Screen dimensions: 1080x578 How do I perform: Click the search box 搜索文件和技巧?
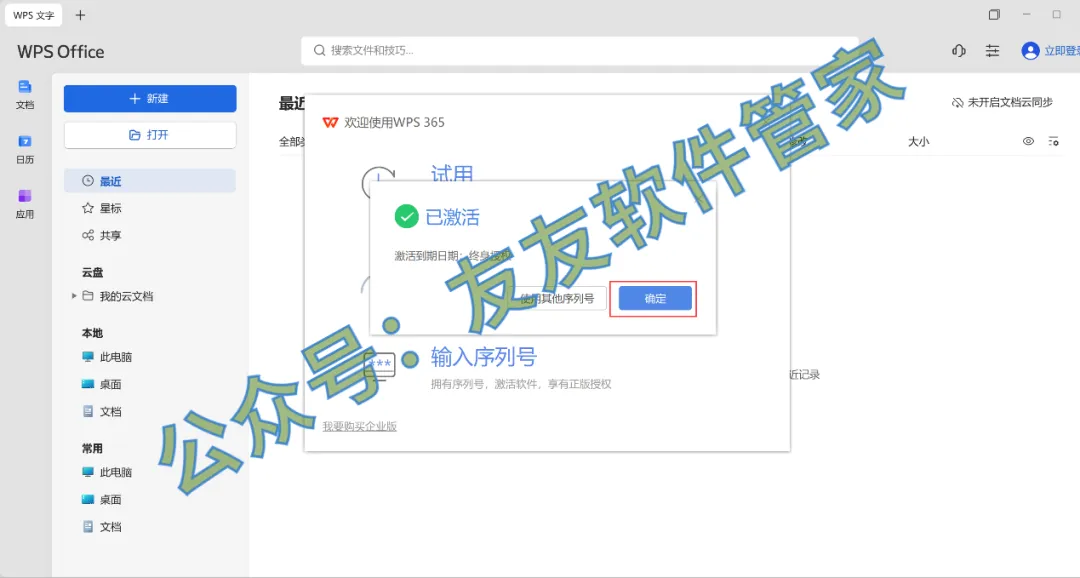(580, 51)
